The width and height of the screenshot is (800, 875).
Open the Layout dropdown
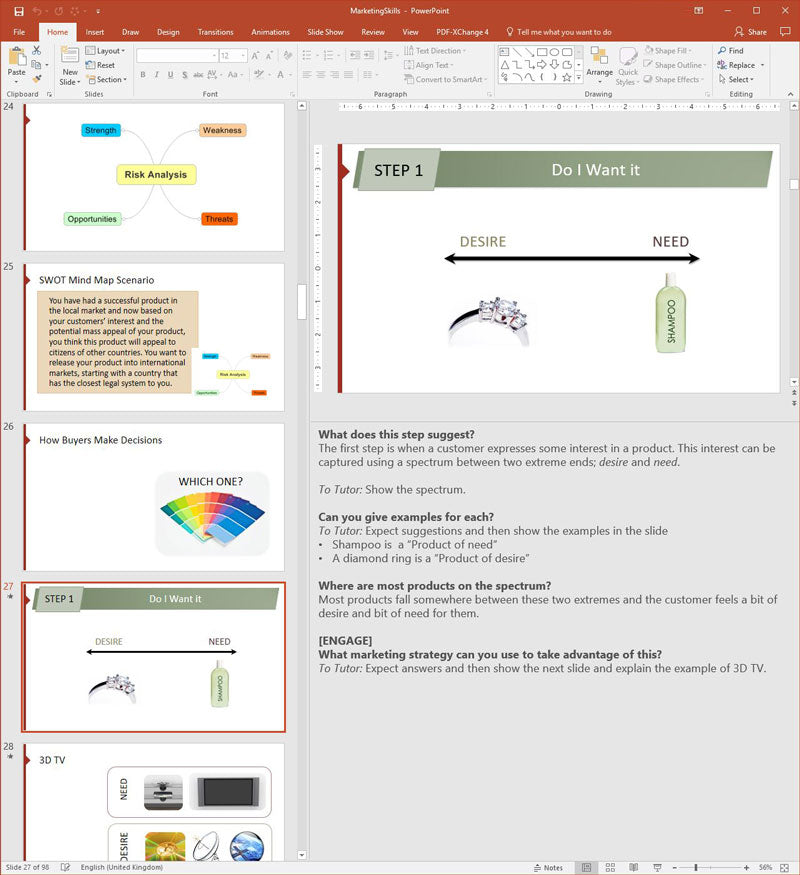point(105,50)
